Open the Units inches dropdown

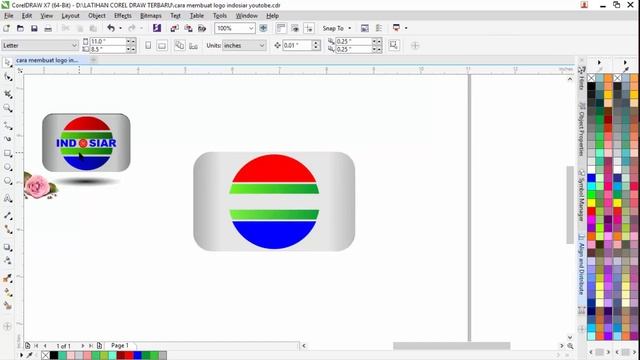click(x=262, y=45)
